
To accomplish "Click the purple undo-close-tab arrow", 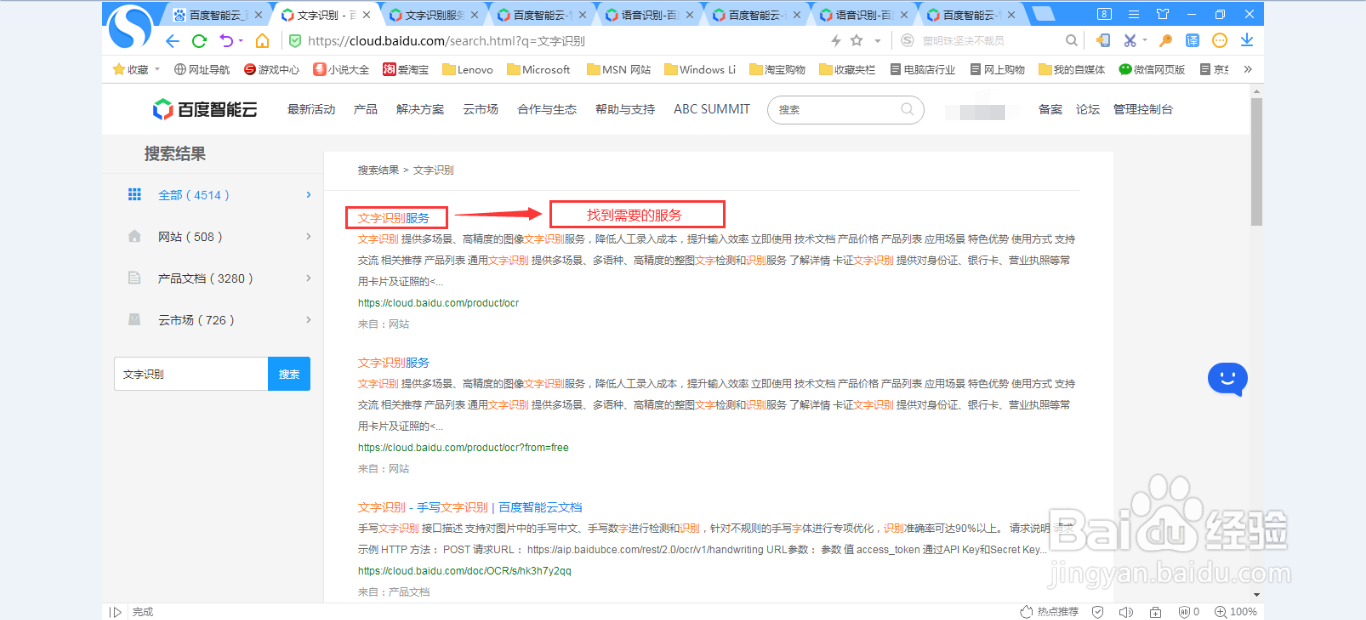I will point(226,41).
